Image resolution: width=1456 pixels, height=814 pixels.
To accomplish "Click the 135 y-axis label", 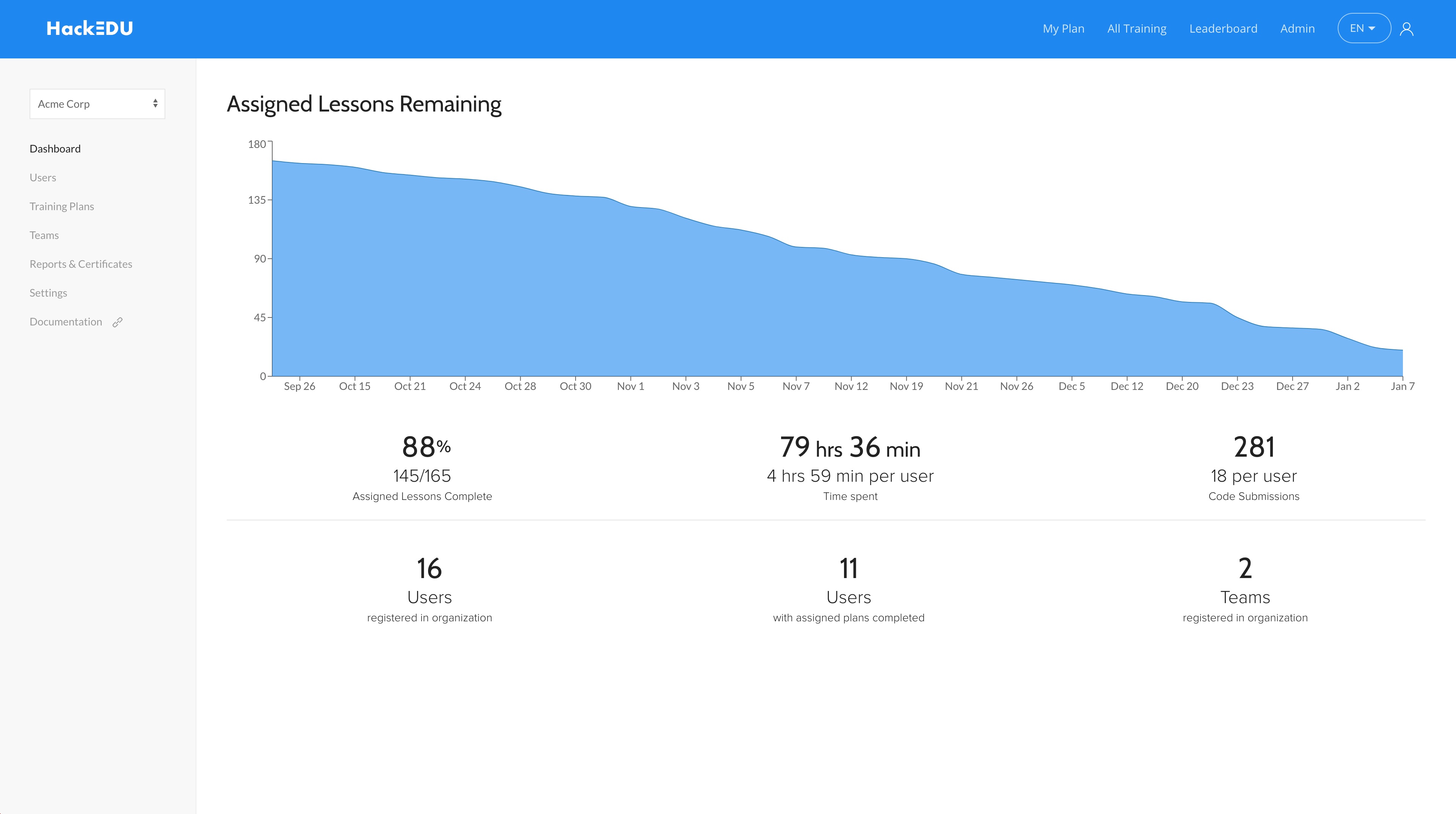I will click(x=257, y=200).
